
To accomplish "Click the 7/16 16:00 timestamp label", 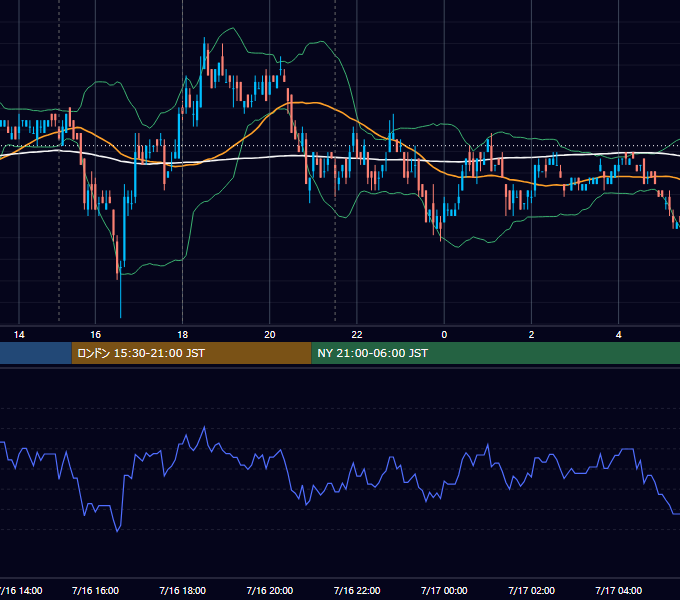I will click(x=95, y=590).
